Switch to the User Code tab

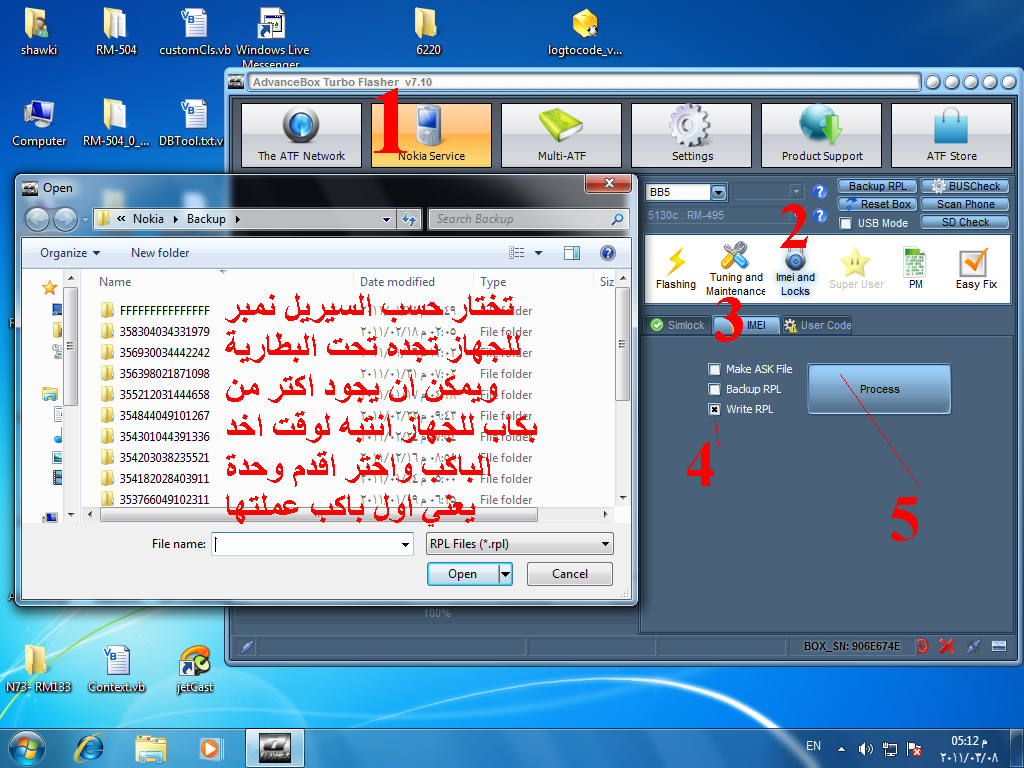click(817, 325)
